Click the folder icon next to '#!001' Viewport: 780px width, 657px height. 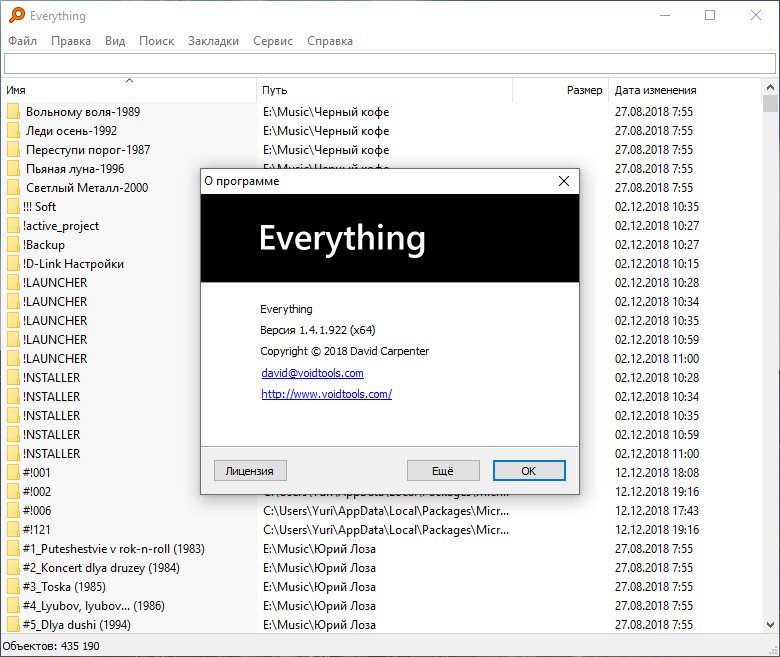(13, 473)
